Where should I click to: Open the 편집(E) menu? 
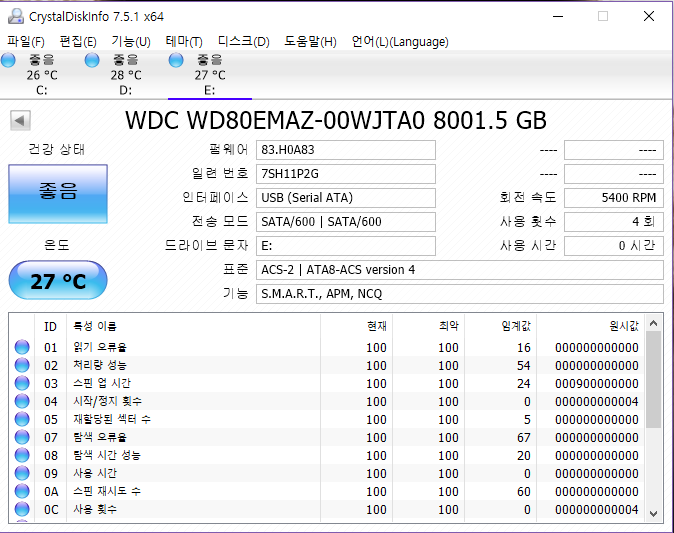click(x=78, y=41)
